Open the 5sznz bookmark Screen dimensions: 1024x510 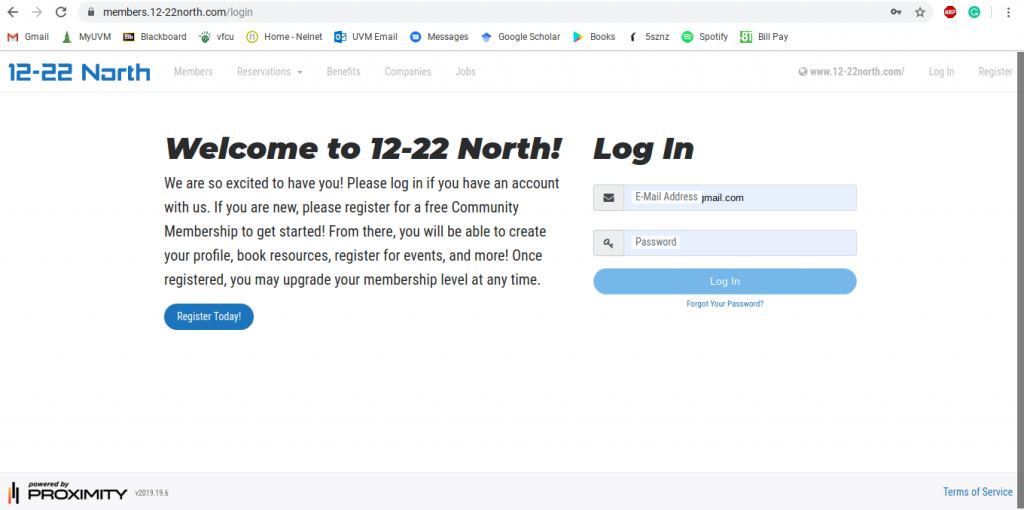648,37
